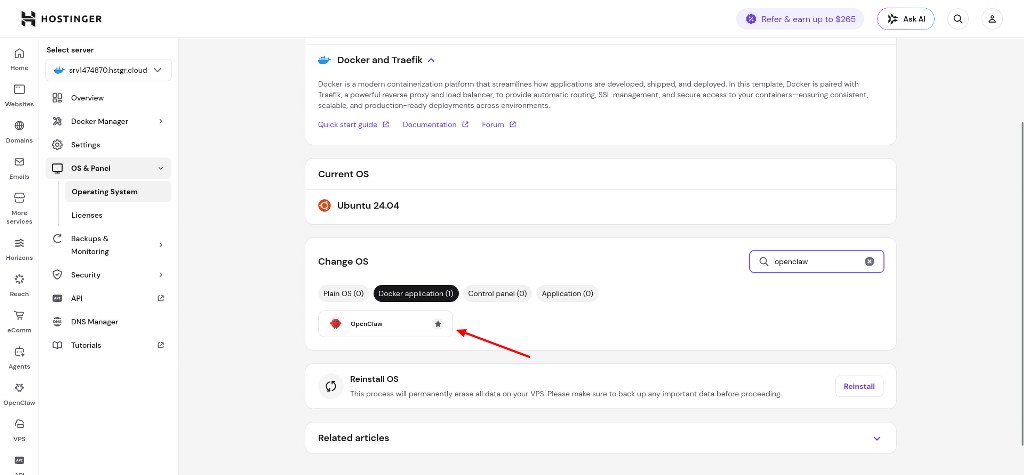Click the Ubuntu logo in Current OS
This screenshot has height=475, width=1024.
pos(324,206)
